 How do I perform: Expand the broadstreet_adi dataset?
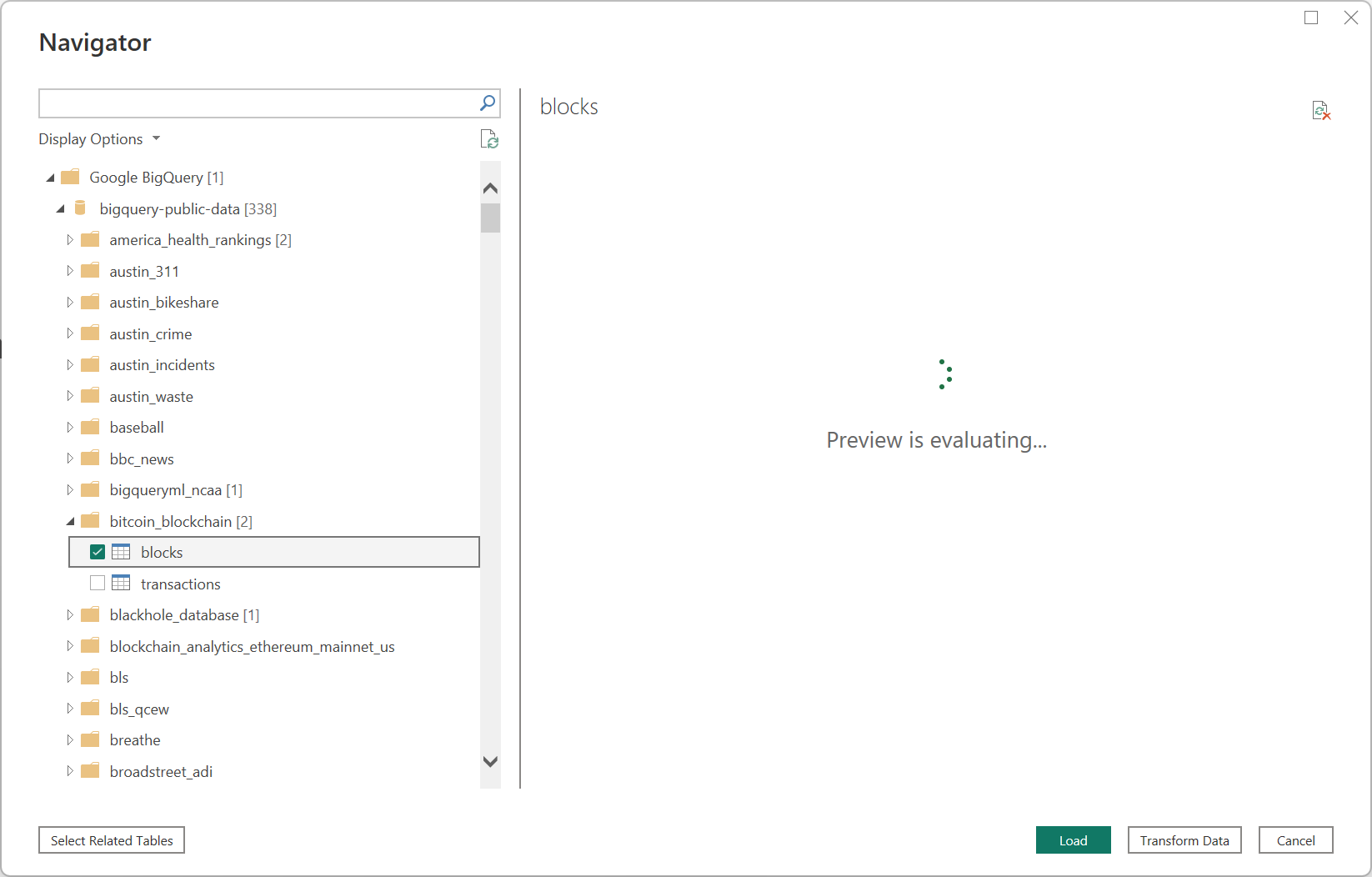pos(70,771)
